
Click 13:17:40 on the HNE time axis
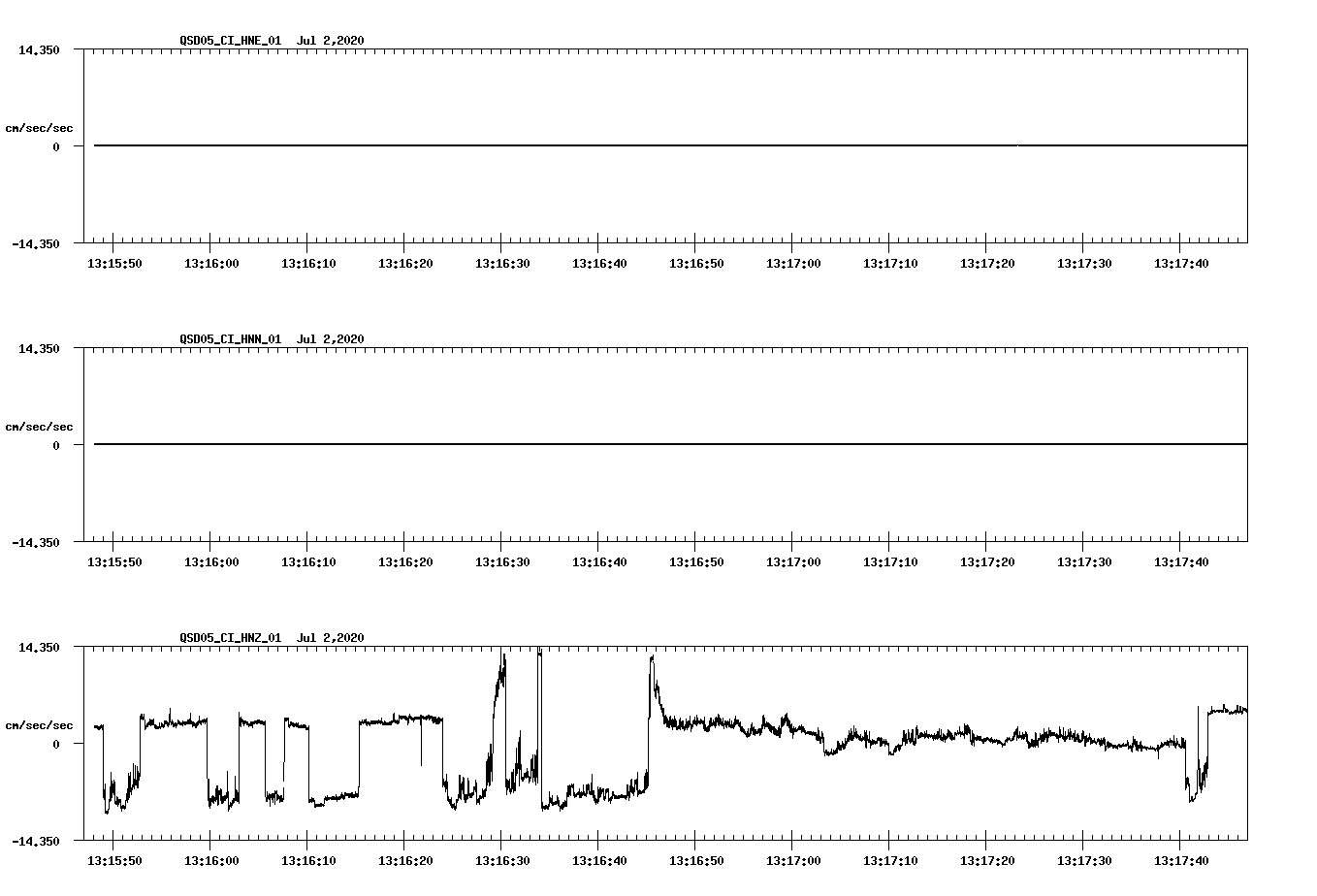point(1181,263)
